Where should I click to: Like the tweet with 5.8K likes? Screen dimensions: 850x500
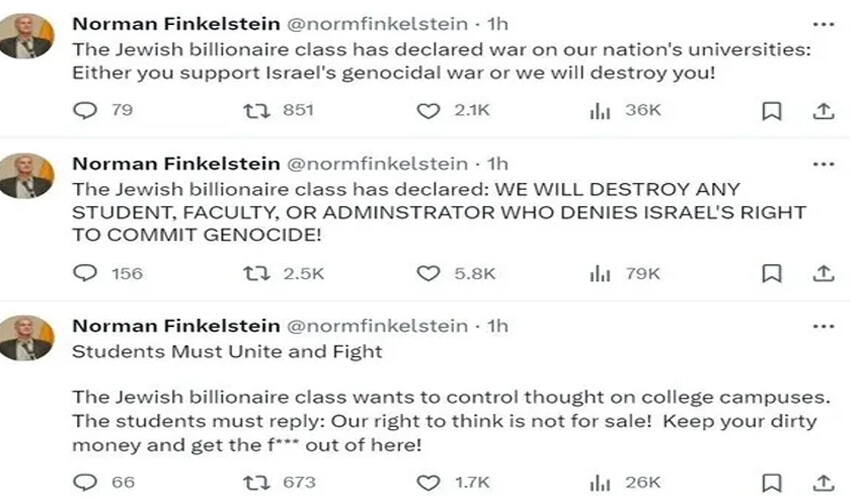(x=428, y=272)
